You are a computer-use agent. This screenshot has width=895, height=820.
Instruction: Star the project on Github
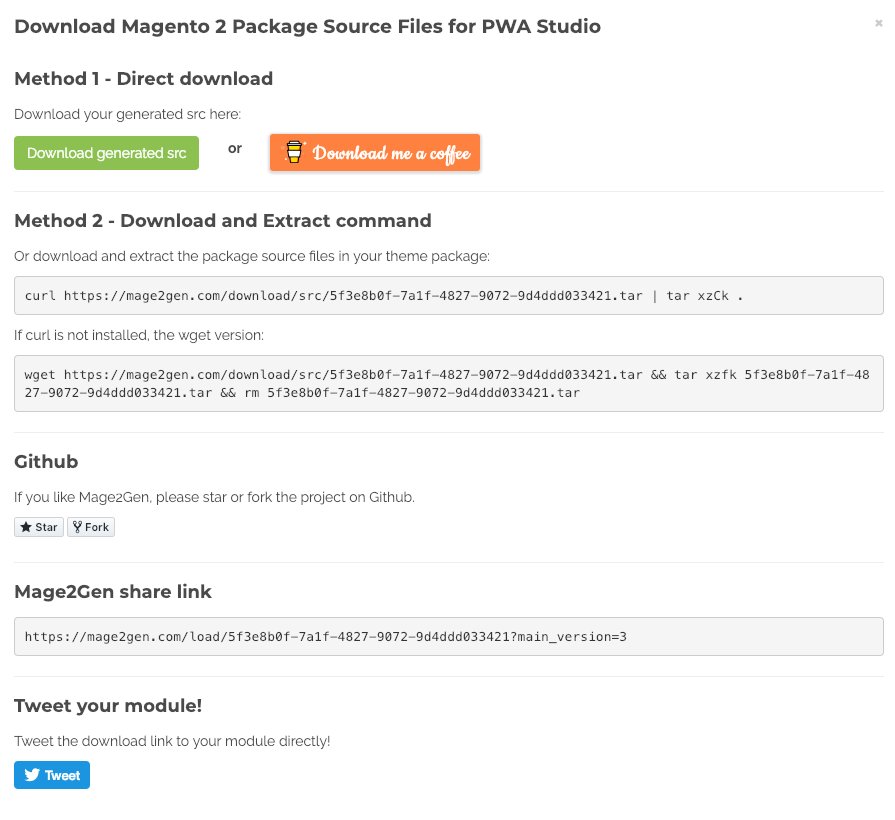click(x=39, y=527)
